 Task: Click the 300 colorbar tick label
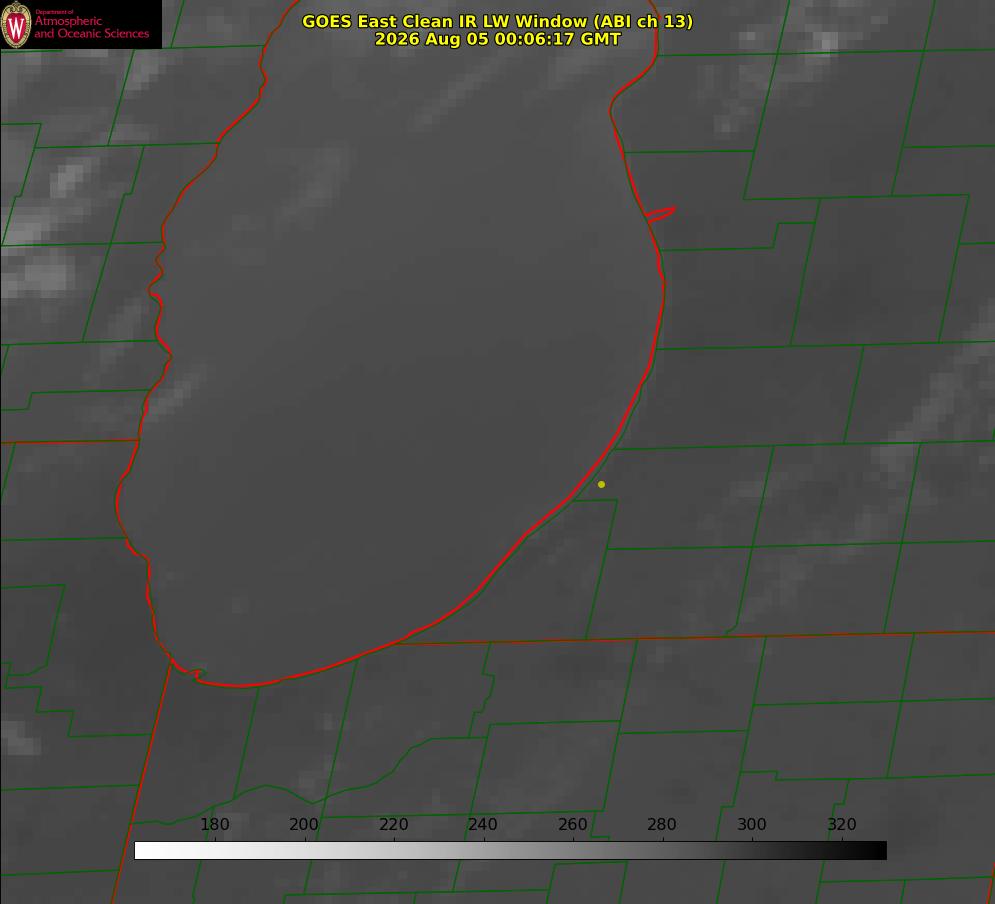752,825
